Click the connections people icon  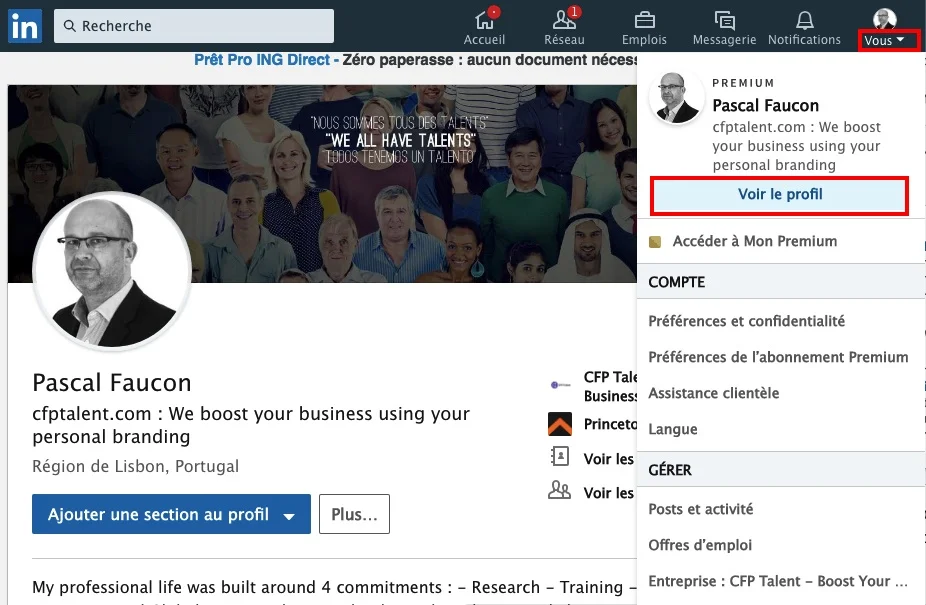pyautogui.click(x=560, y=490)
